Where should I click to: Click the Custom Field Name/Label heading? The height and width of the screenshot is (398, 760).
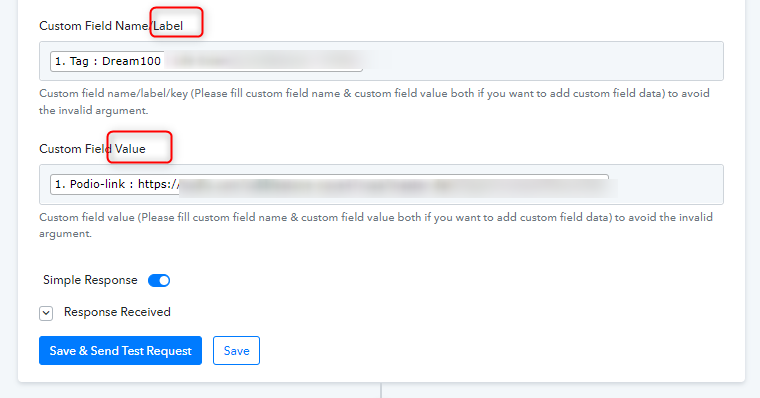click(x=111, y=26)
